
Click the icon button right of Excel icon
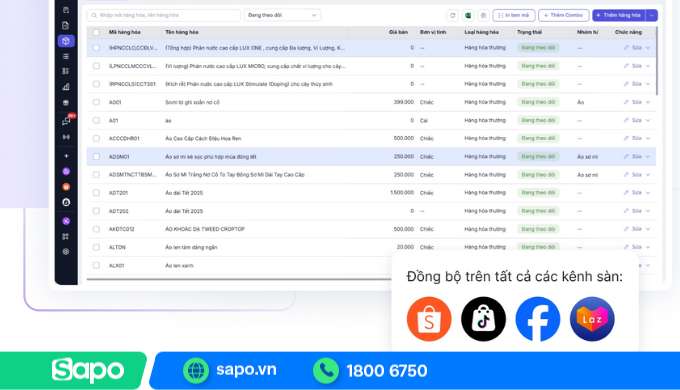(483, 15)
